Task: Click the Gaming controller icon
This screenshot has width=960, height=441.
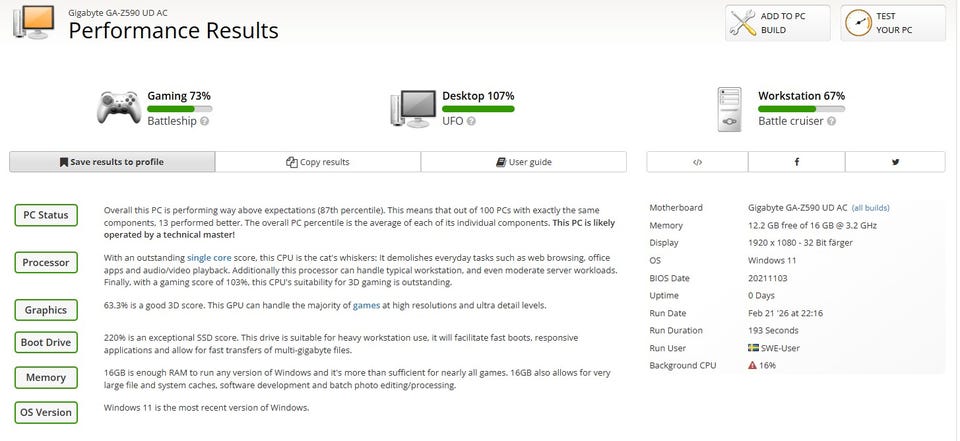Action: tap(117, 107)
